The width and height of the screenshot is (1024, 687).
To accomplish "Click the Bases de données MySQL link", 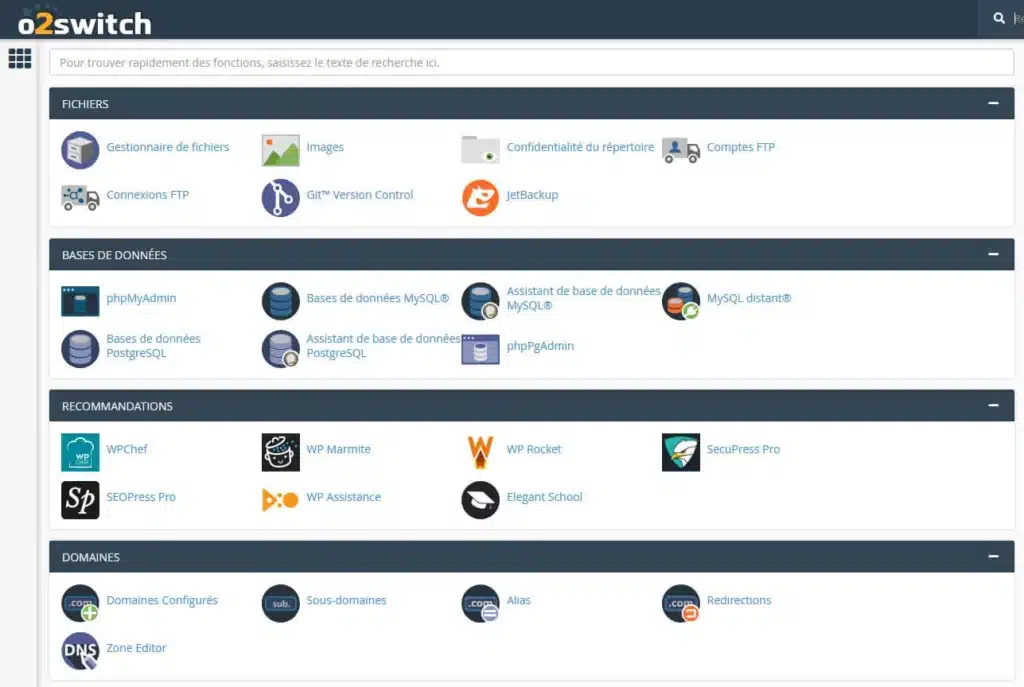I will point(377,298).
